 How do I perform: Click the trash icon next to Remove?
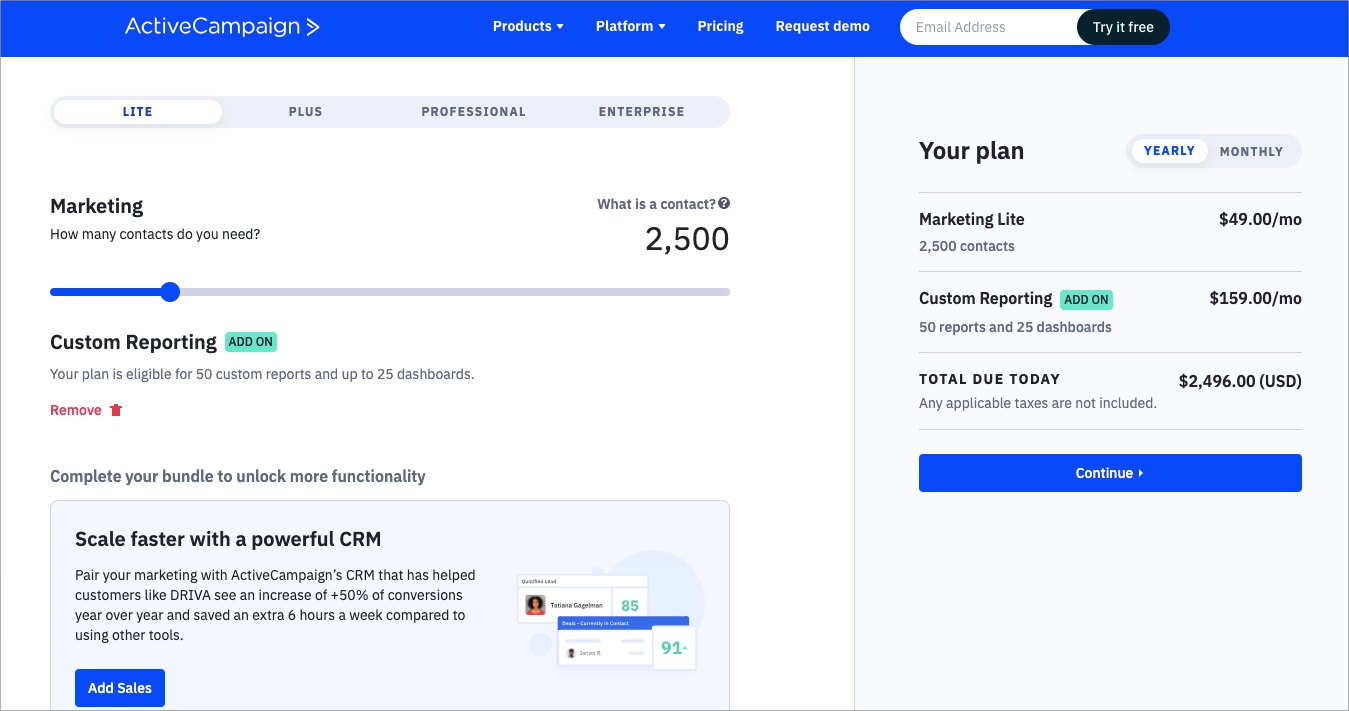[x=115, y=409]
